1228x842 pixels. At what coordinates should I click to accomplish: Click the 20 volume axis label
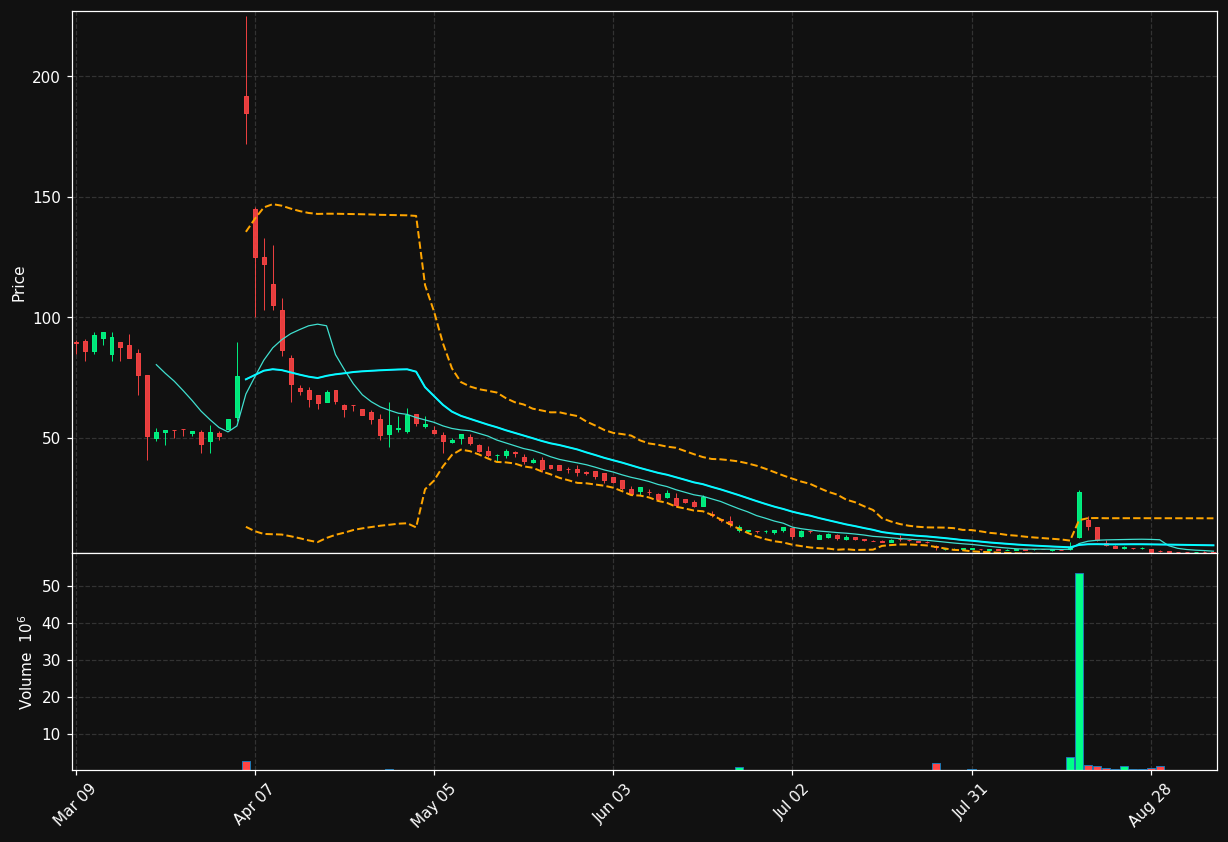coord(52,697)
